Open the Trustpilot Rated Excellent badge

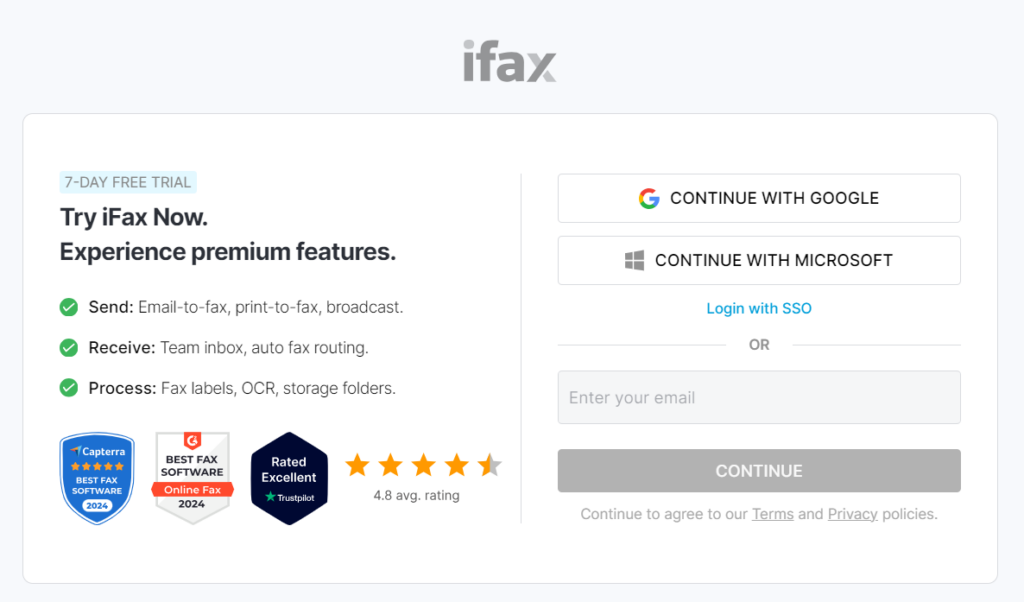coord(289,477)
